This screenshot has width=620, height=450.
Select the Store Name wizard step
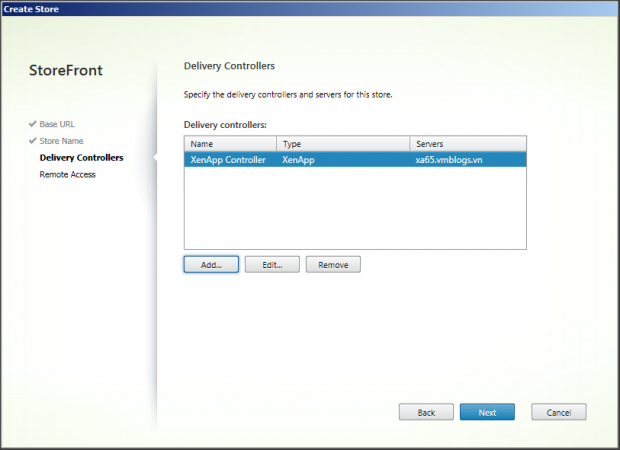point(61,141)
